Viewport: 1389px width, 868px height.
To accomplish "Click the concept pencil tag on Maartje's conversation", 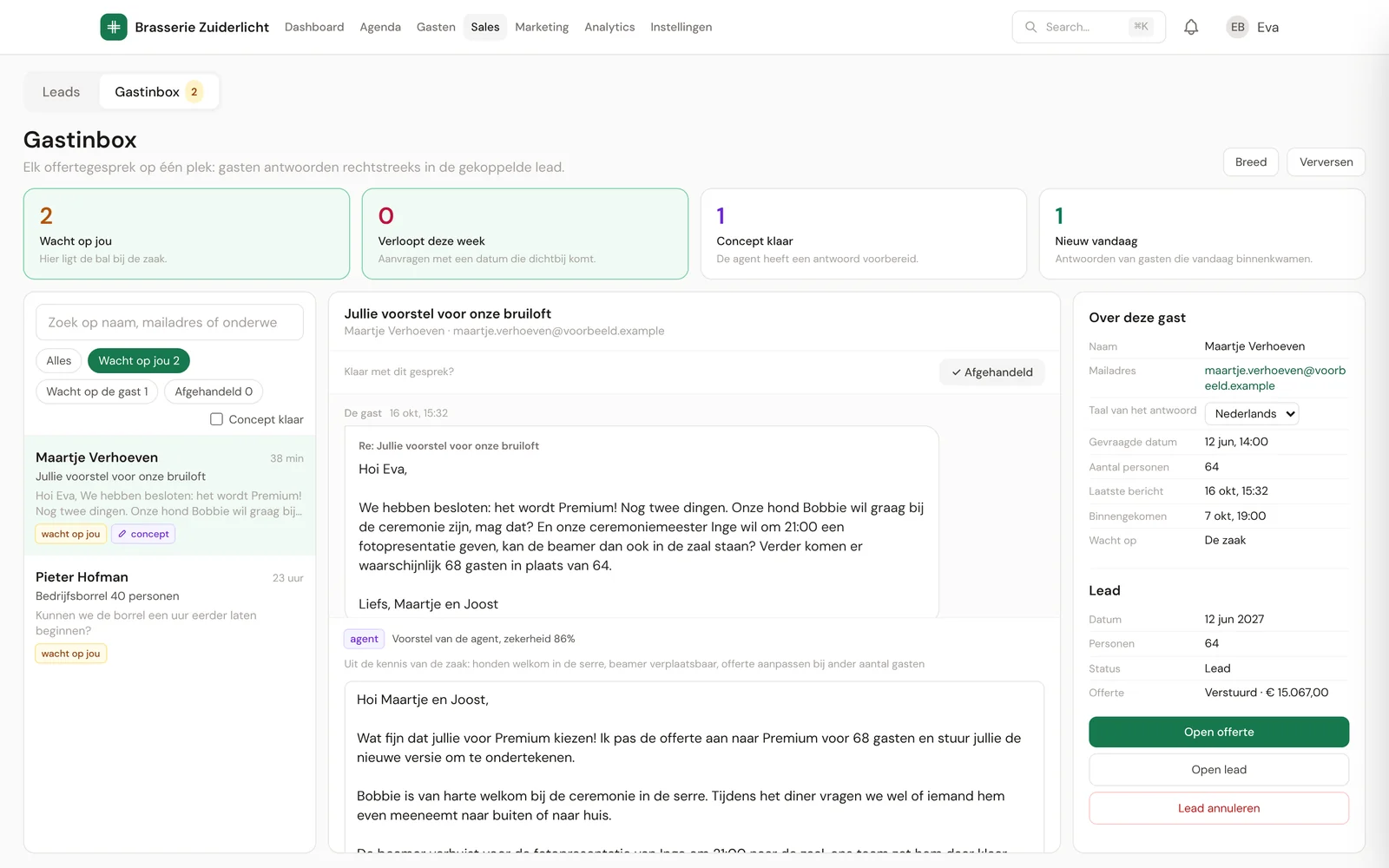I will tap(143, 534).
